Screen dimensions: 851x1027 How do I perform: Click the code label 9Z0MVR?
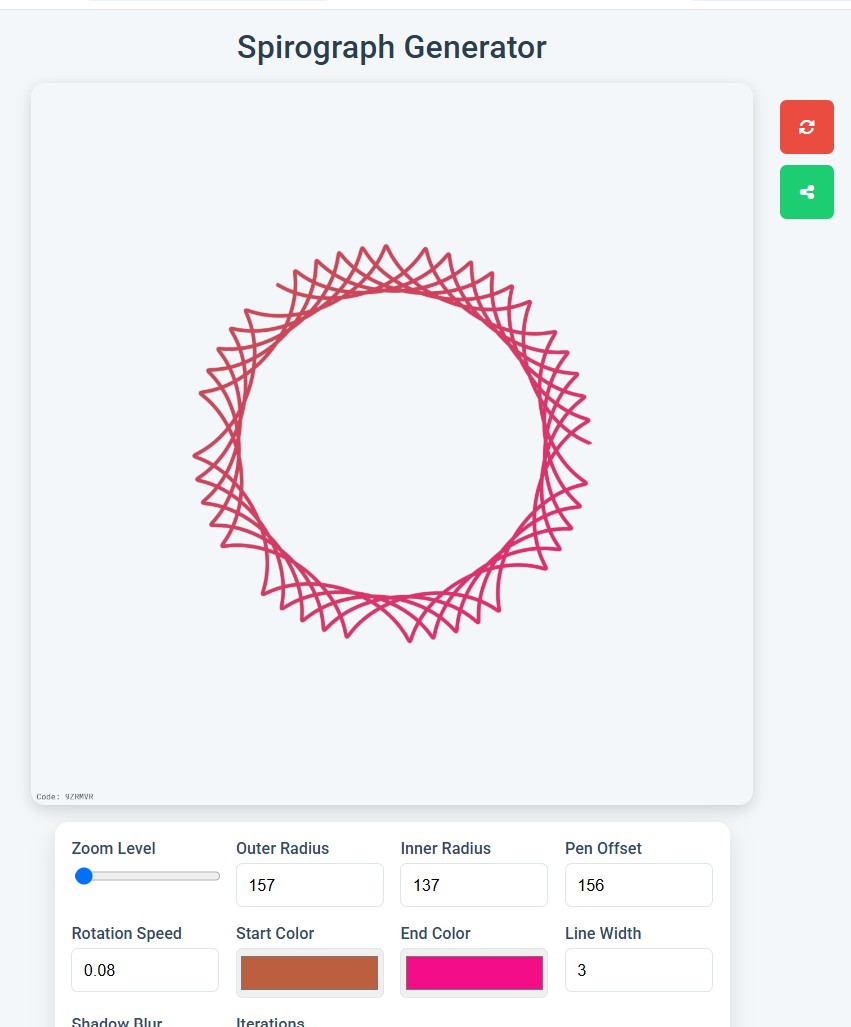coord(64,796)
